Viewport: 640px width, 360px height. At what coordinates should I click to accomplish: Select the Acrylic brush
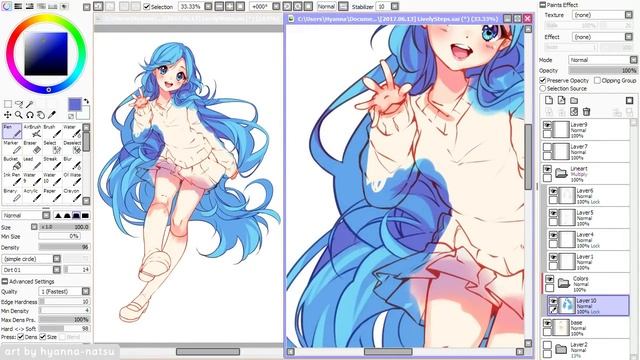[32, 196]
